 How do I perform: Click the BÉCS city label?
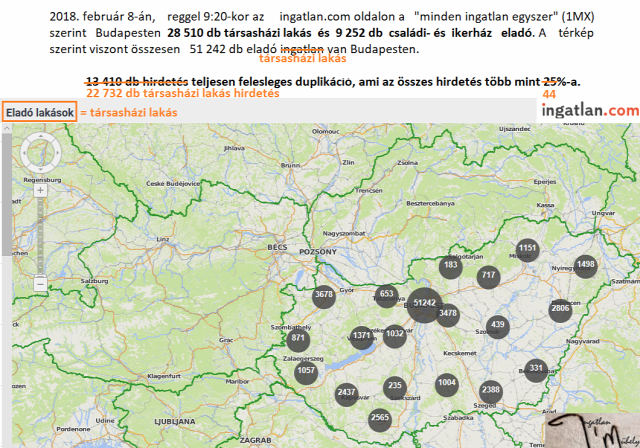click(x=277, y=247)
